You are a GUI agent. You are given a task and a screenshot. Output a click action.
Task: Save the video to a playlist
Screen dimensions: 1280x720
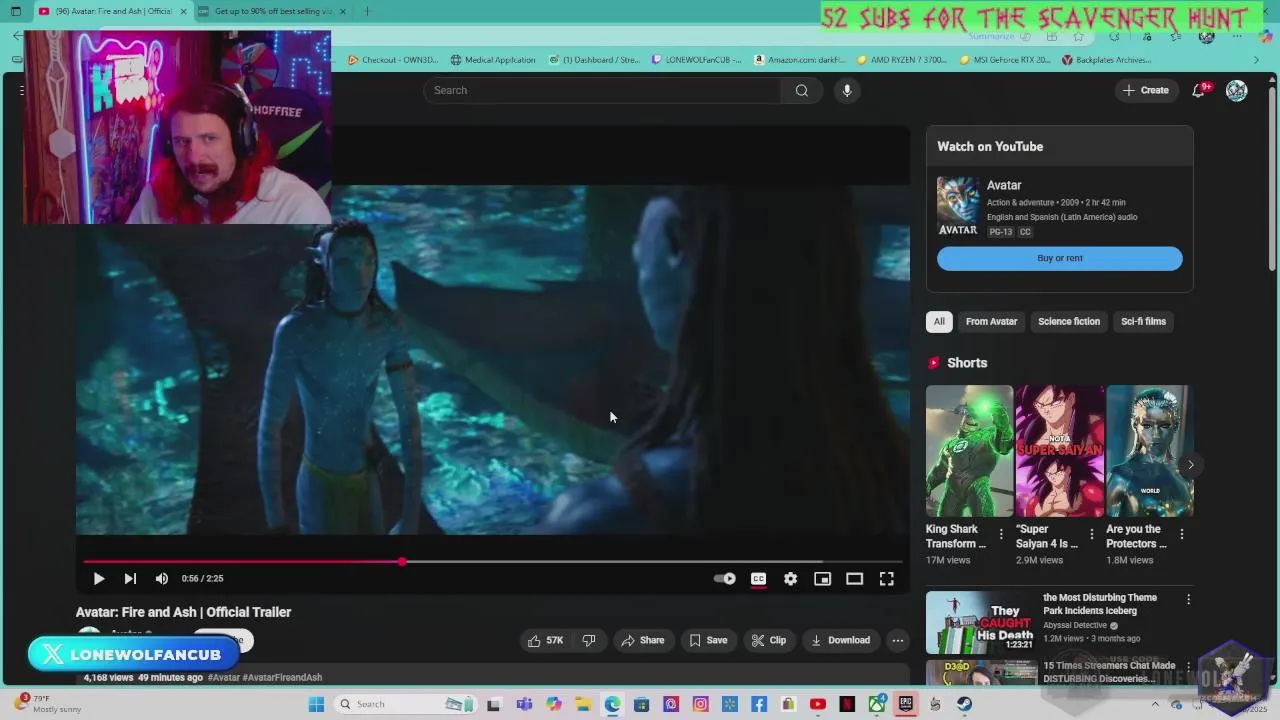(708, 640)
